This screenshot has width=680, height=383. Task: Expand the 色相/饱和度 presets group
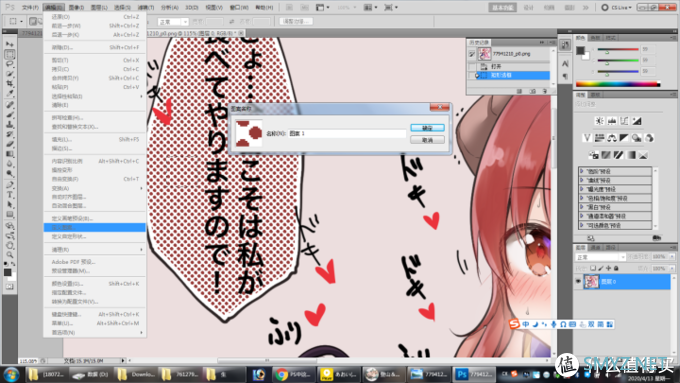(582, 198)
